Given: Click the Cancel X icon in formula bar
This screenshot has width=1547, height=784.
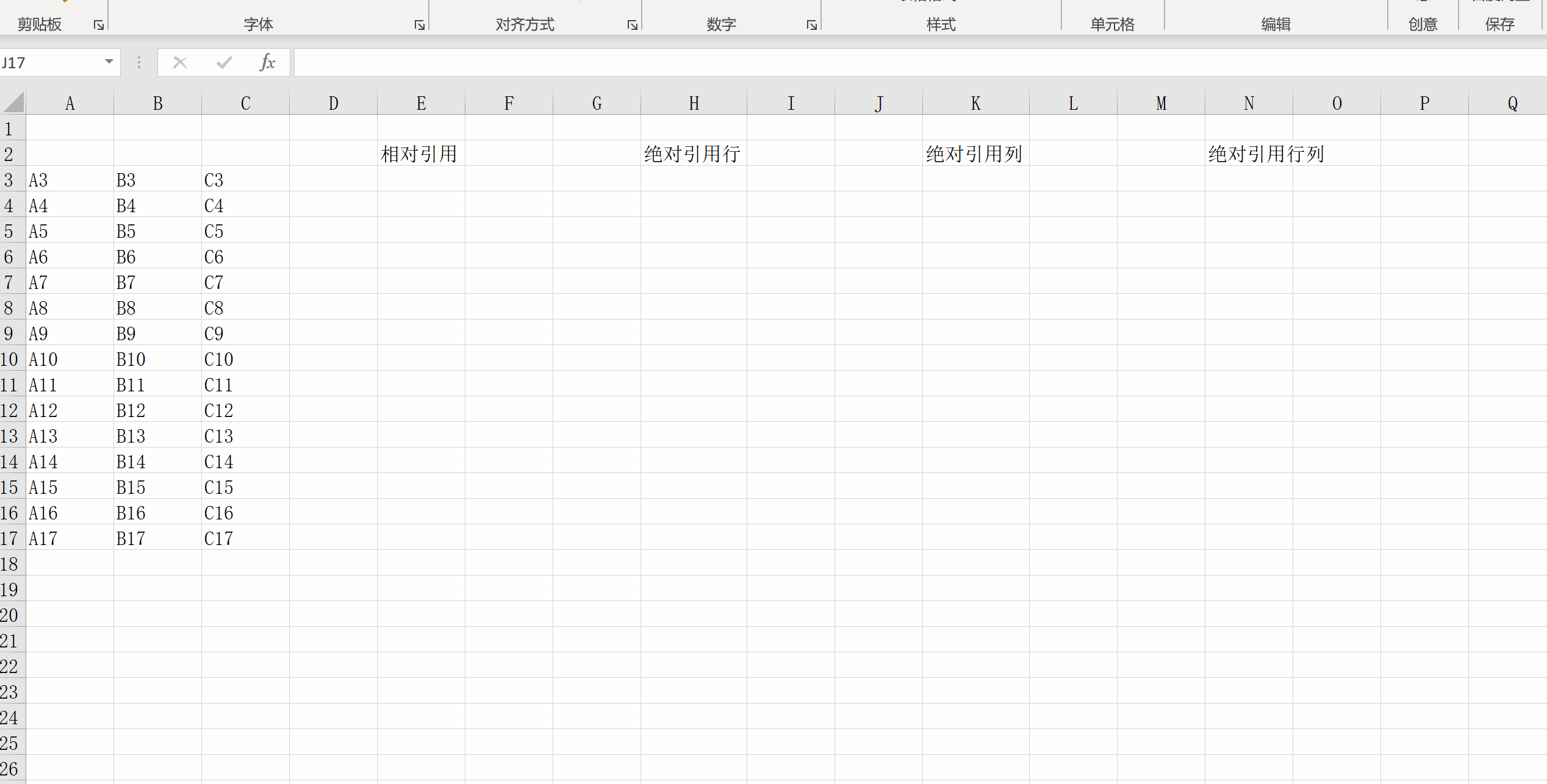Looking at the screenshot, I should (180, 62).
